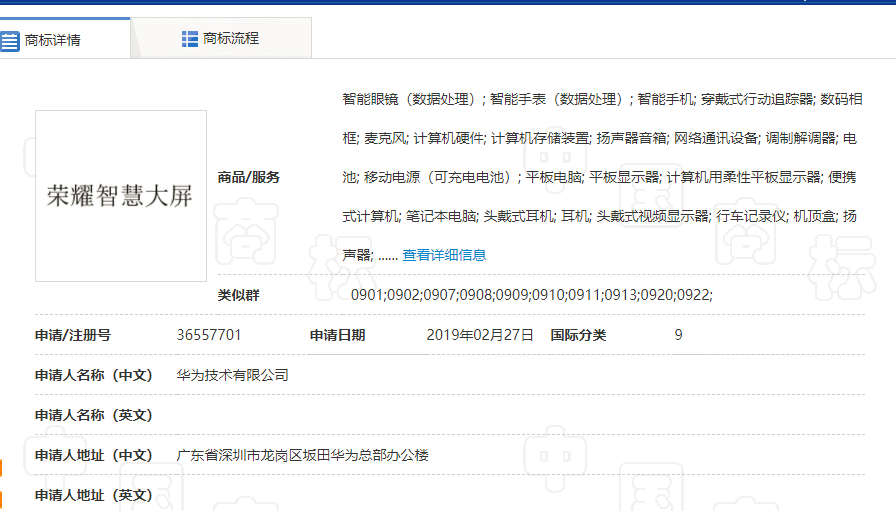Screen dimensions: 896x511
Task: Click the goods text starting 智能眼镜（数据处理）
Action: 602,99
